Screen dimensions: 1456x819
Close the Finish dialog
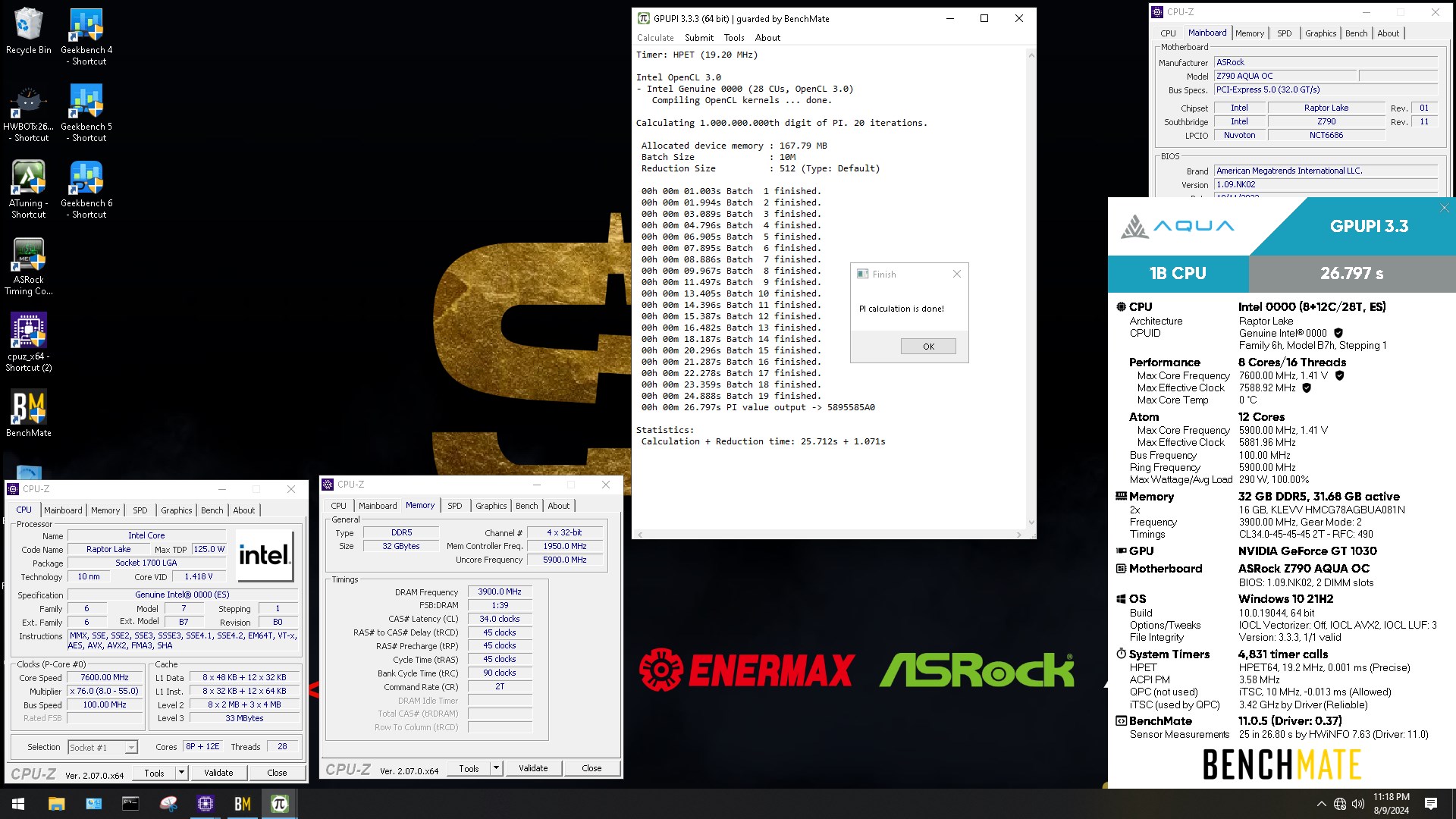tap(957, 274)
